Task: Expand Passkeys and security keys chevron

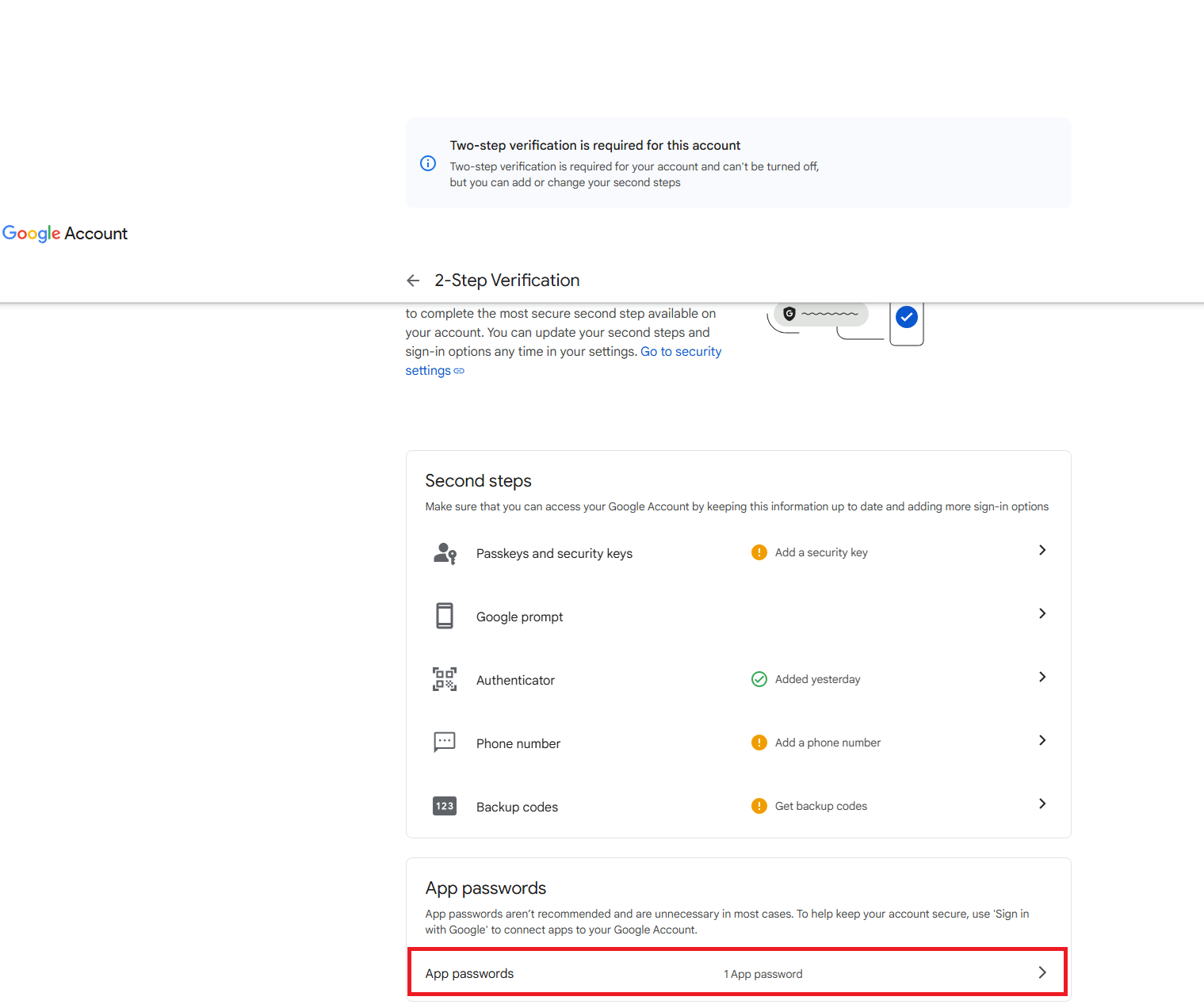Action: [1042, 550]
